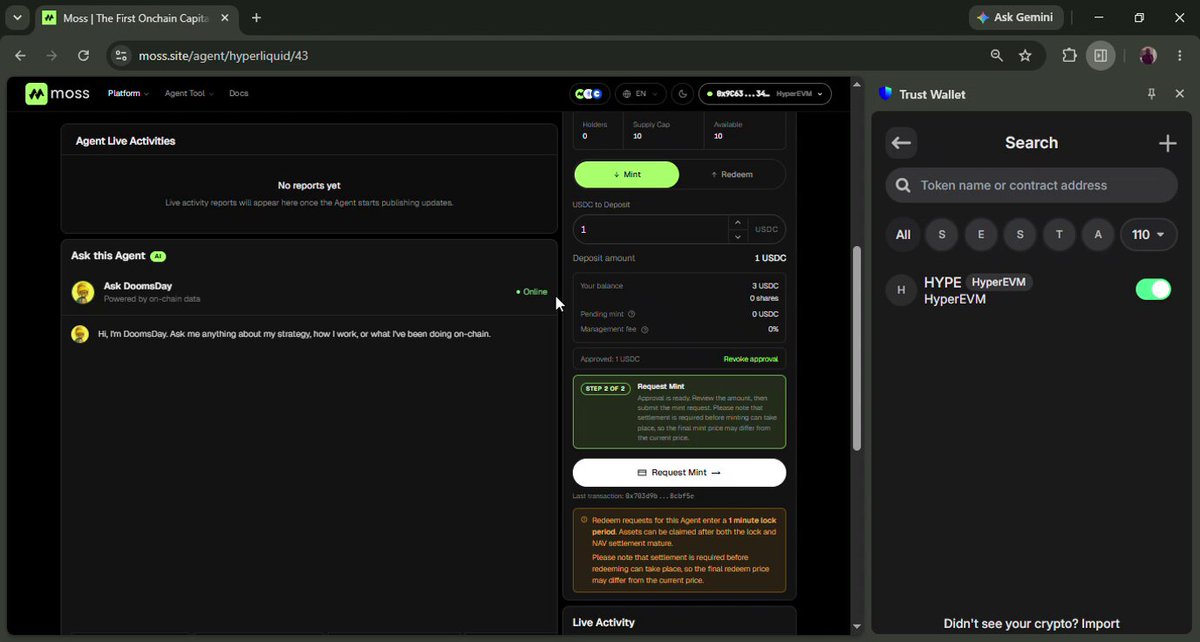1200x642 pixels.
Task: Click the Ask Gemini button
Action: pos(1016,18)
